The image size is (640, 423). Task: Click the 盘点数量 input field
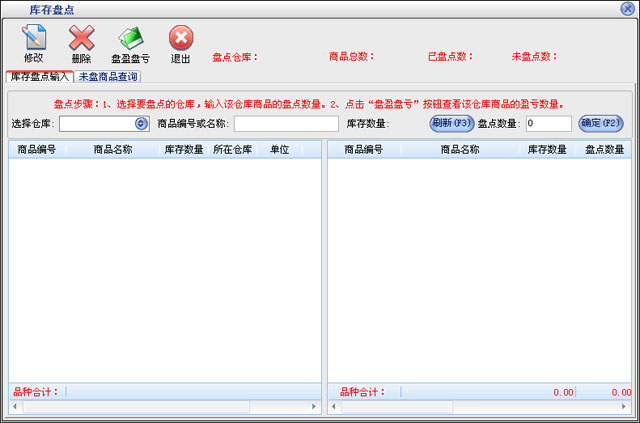pyautogui.click(x=548, y=124)
